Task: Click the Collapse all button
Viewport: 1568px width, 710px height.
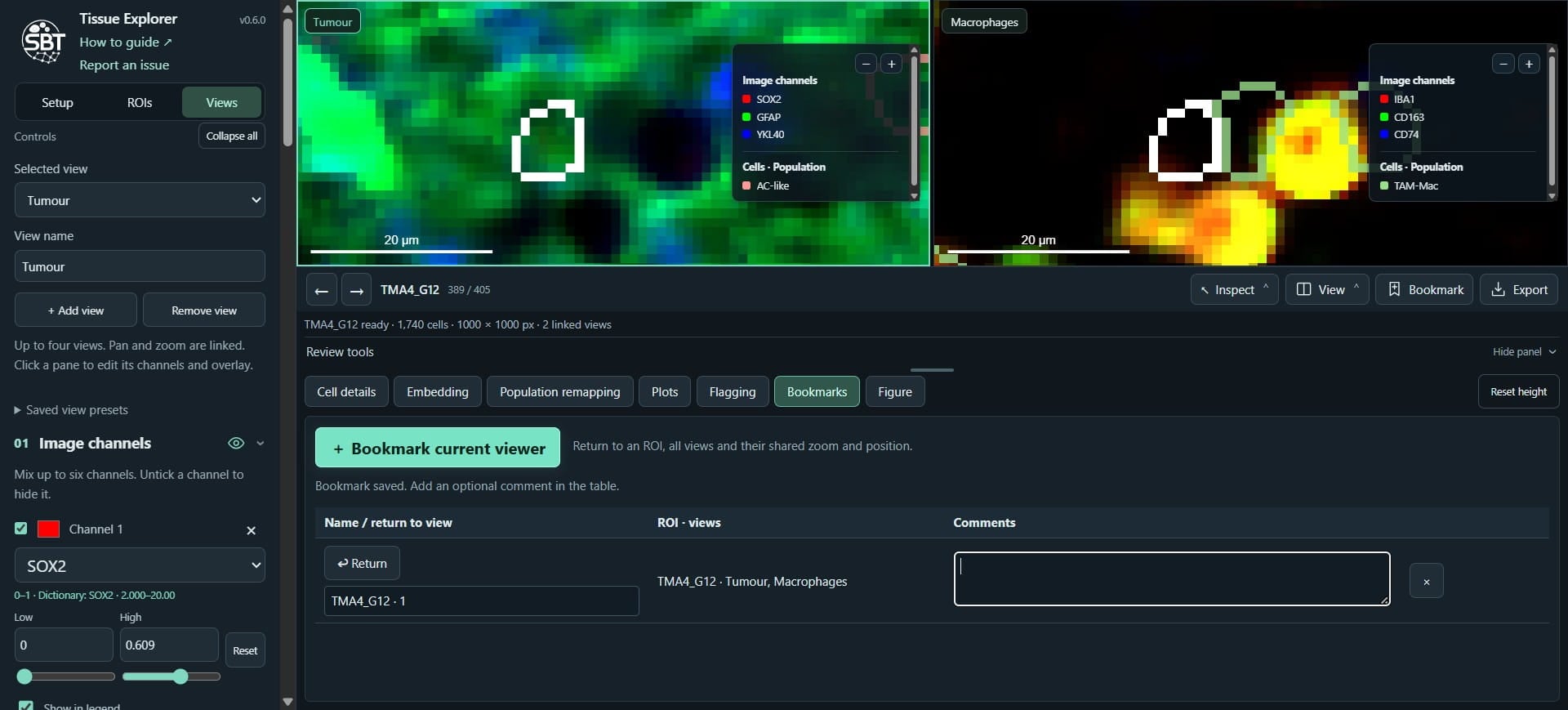Action: click(x=232, y=136)
